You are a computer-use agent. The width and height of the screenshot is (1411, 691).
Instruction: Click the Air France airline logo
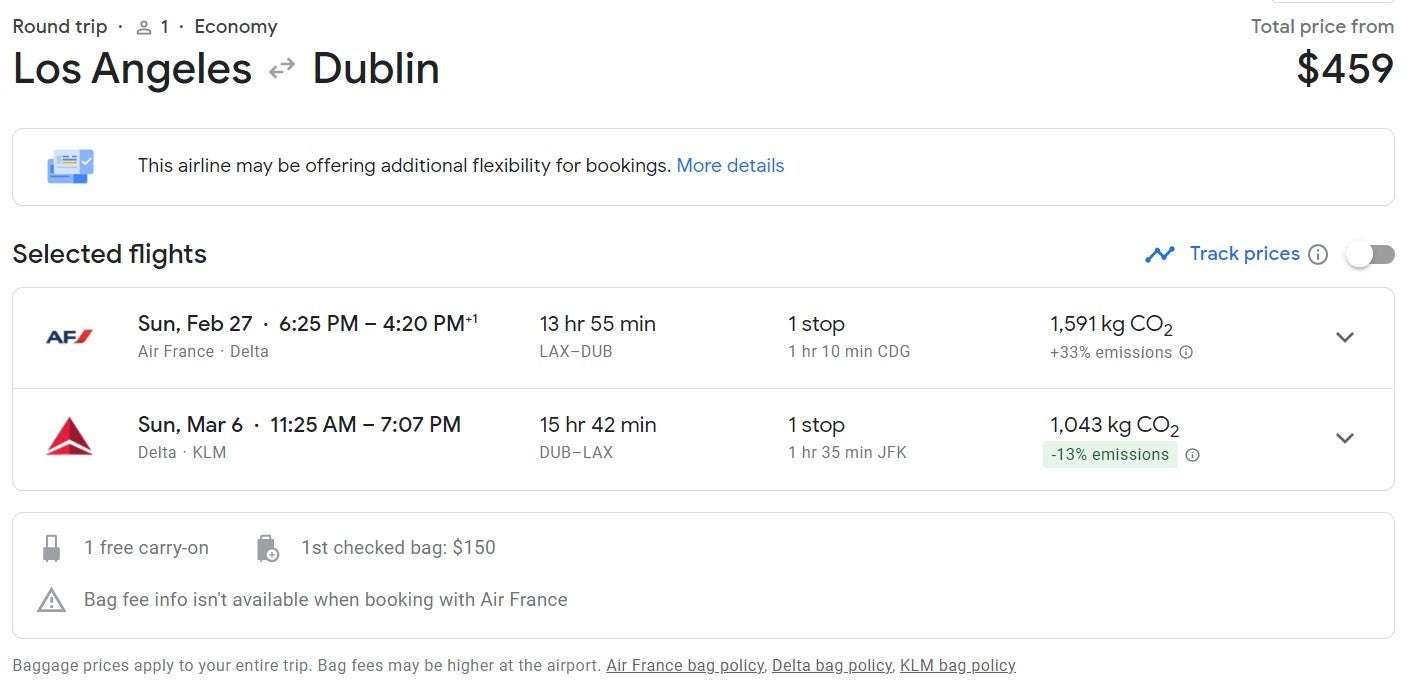pos(69,337)
